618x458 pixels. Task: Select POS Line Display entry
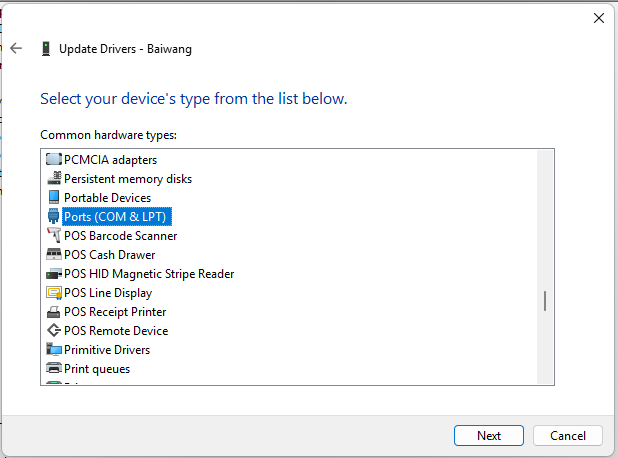click(x=108, y=293)
